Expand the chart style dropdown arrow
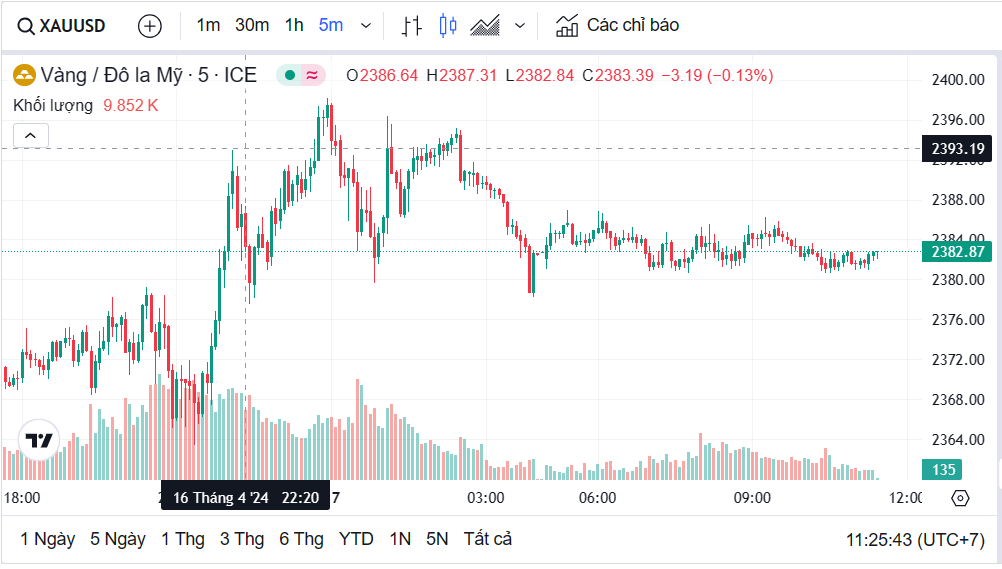Screen dimensions: 1002x569 coord(519,26)
